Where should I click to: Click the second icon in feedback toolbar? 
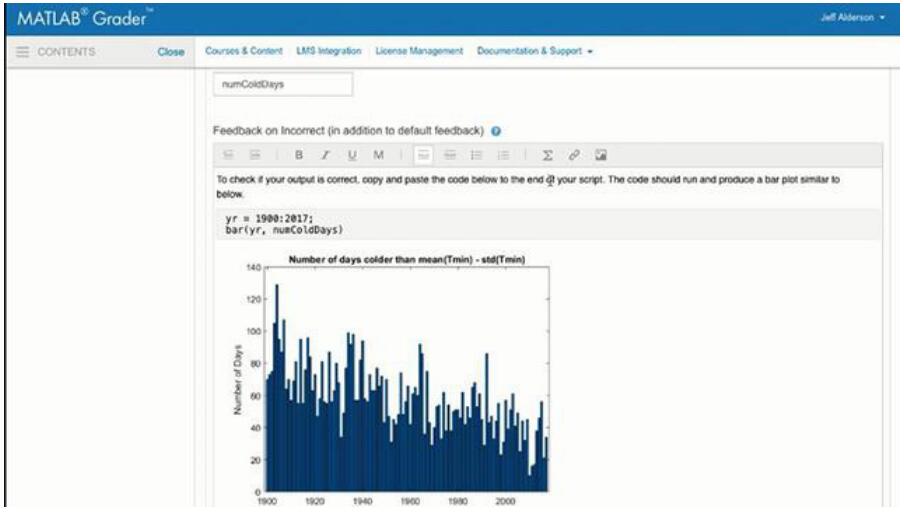point(254,155)
